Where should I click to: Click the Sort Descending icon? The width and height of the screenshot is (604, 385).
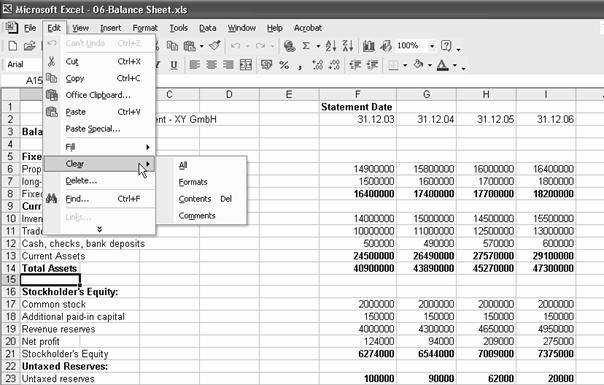[348, 46]
